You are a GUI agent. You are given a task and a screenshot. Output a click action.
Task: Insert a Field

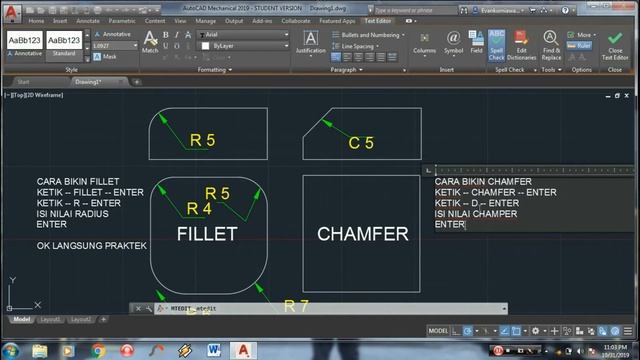[476, 42]
